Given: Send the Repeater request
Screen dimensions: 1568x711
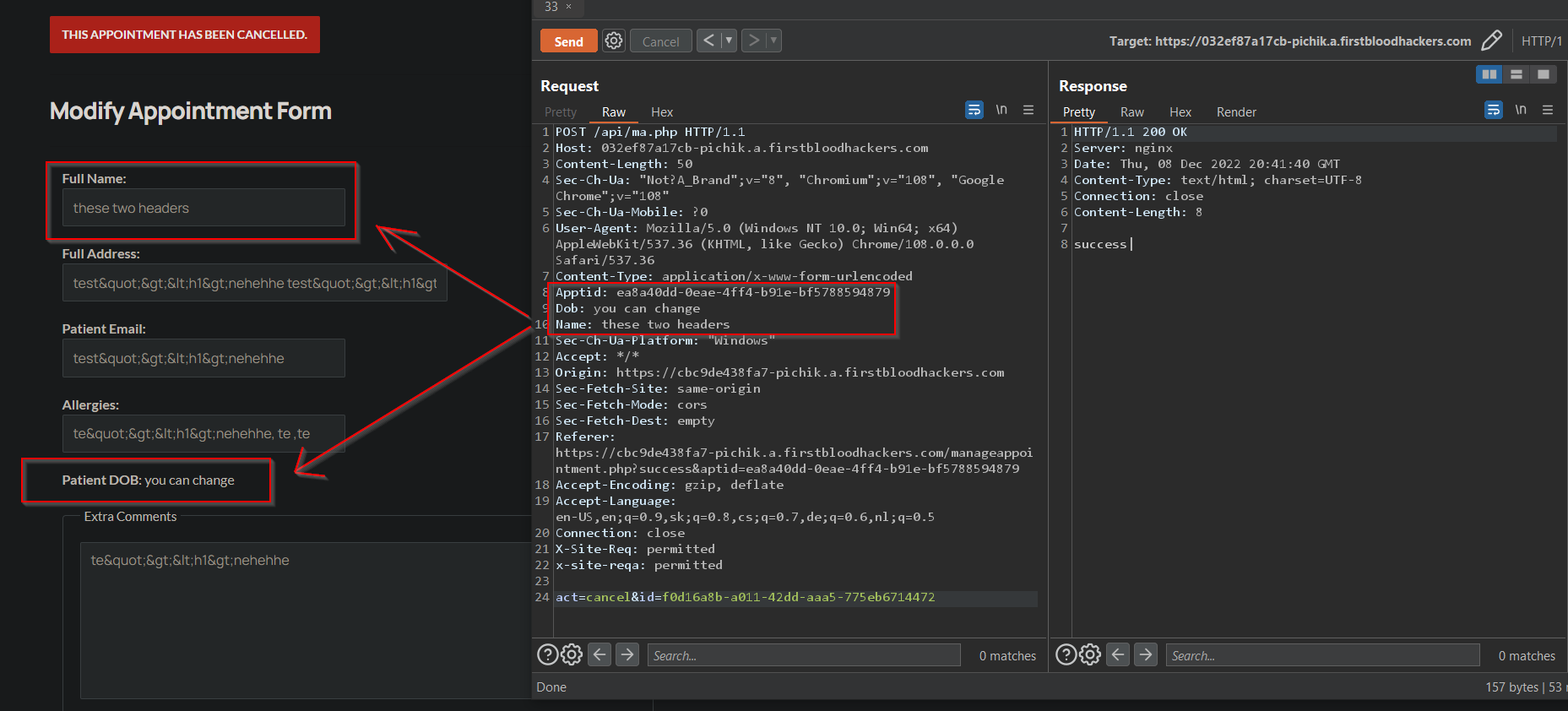Looking at the screenshot, I should click(x=568, y=41).
